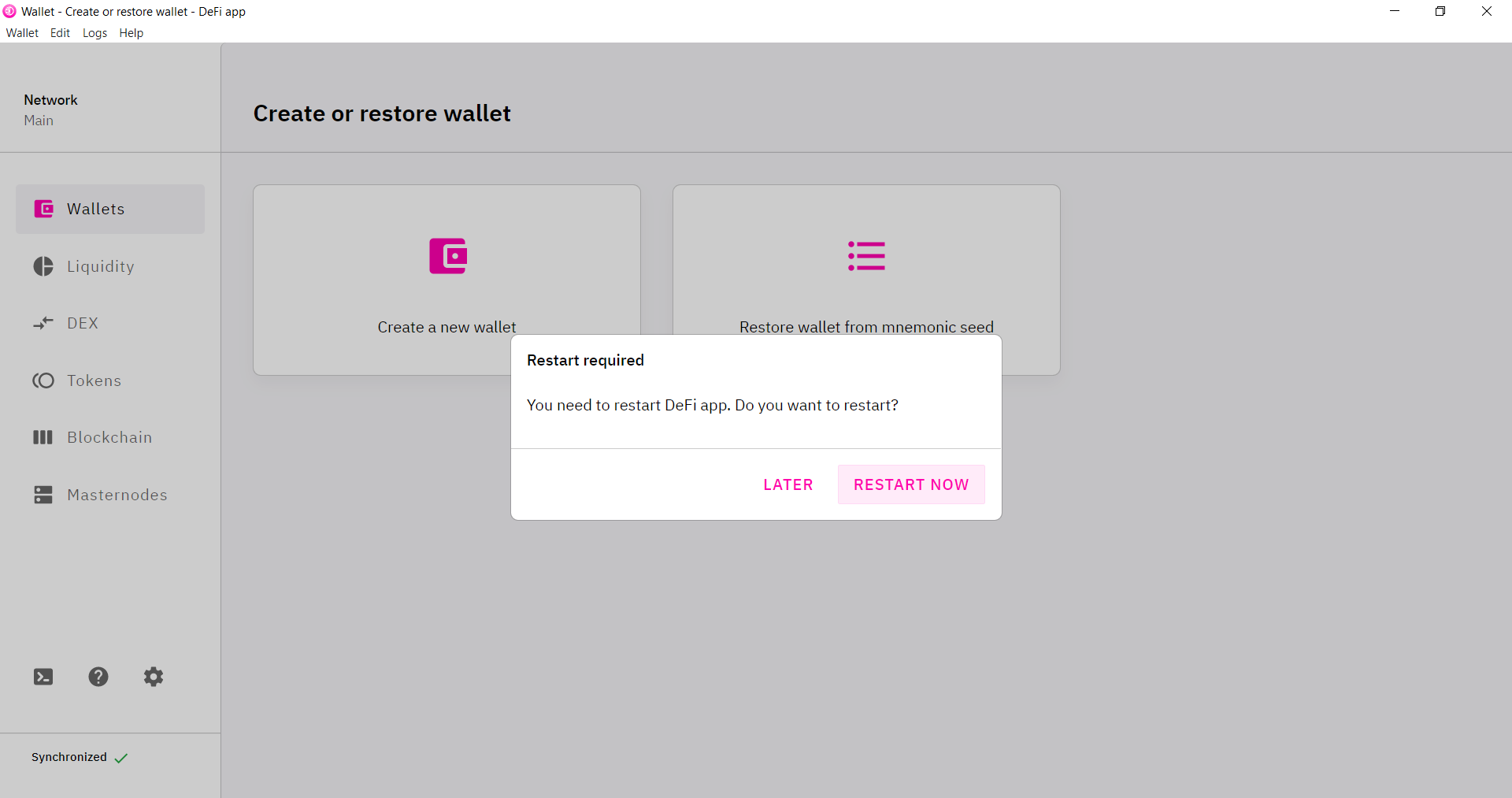Choose LATER in restart dialog
This screenshot has width=1512, height=798.
click(788, 484)
